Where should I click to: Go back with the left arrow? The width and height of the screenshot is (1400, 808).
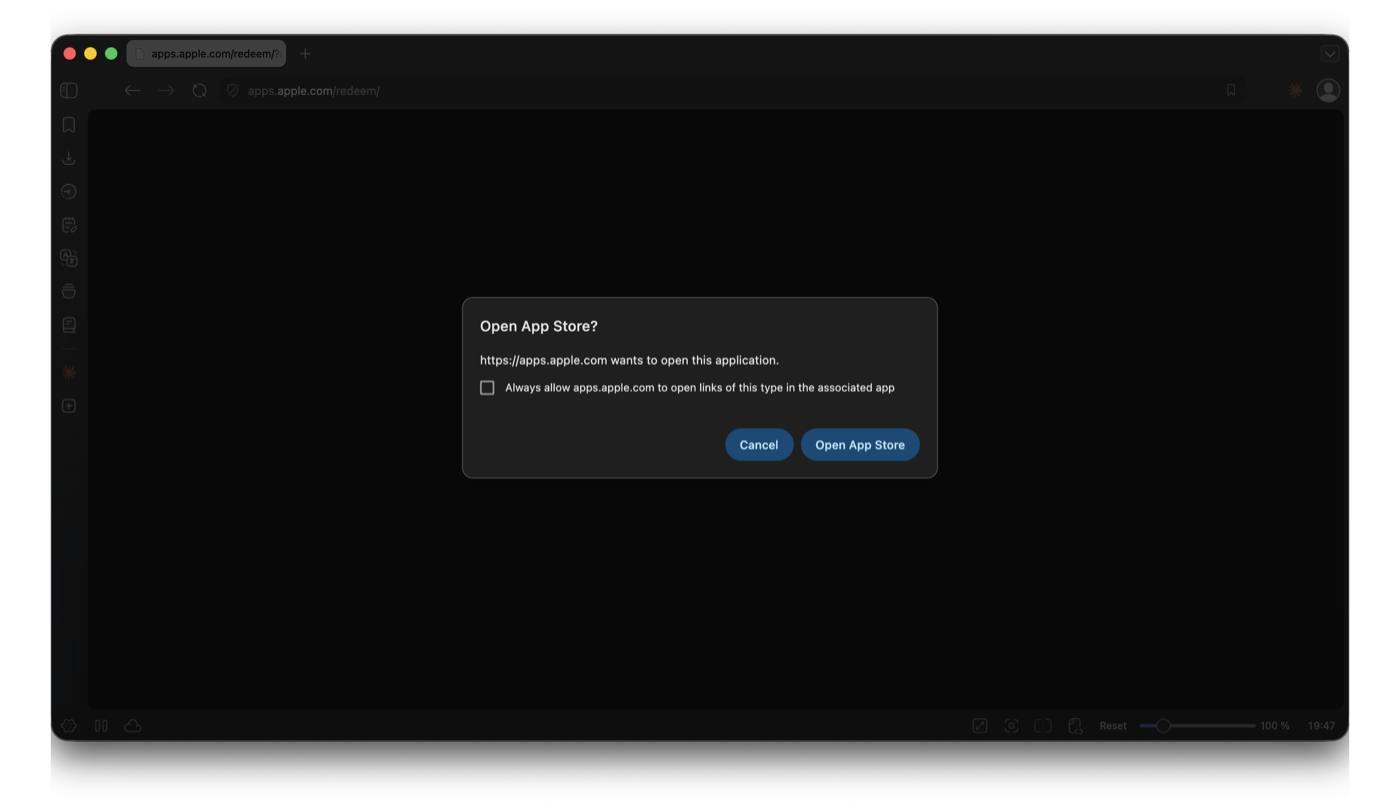pyautogui.click(x=132, y=90)
